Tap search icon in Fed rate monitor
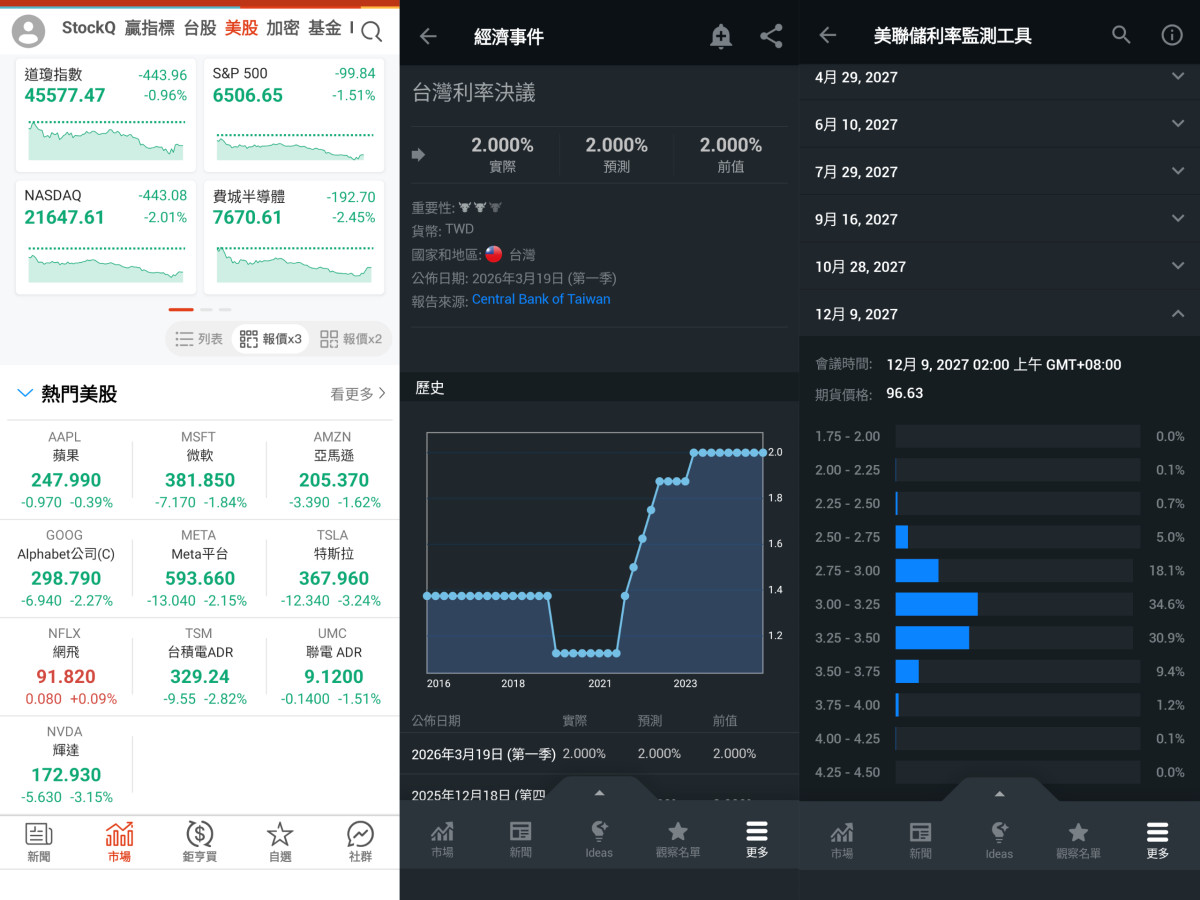1200x900 pixels. pos(1121,35)
